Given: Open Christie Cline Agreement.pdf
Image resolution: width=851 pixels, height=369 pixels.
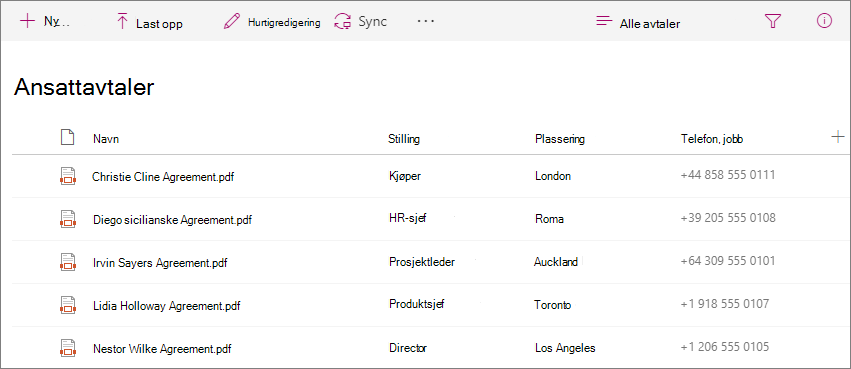Looking at the screenshot, I should tap(163, 176).
